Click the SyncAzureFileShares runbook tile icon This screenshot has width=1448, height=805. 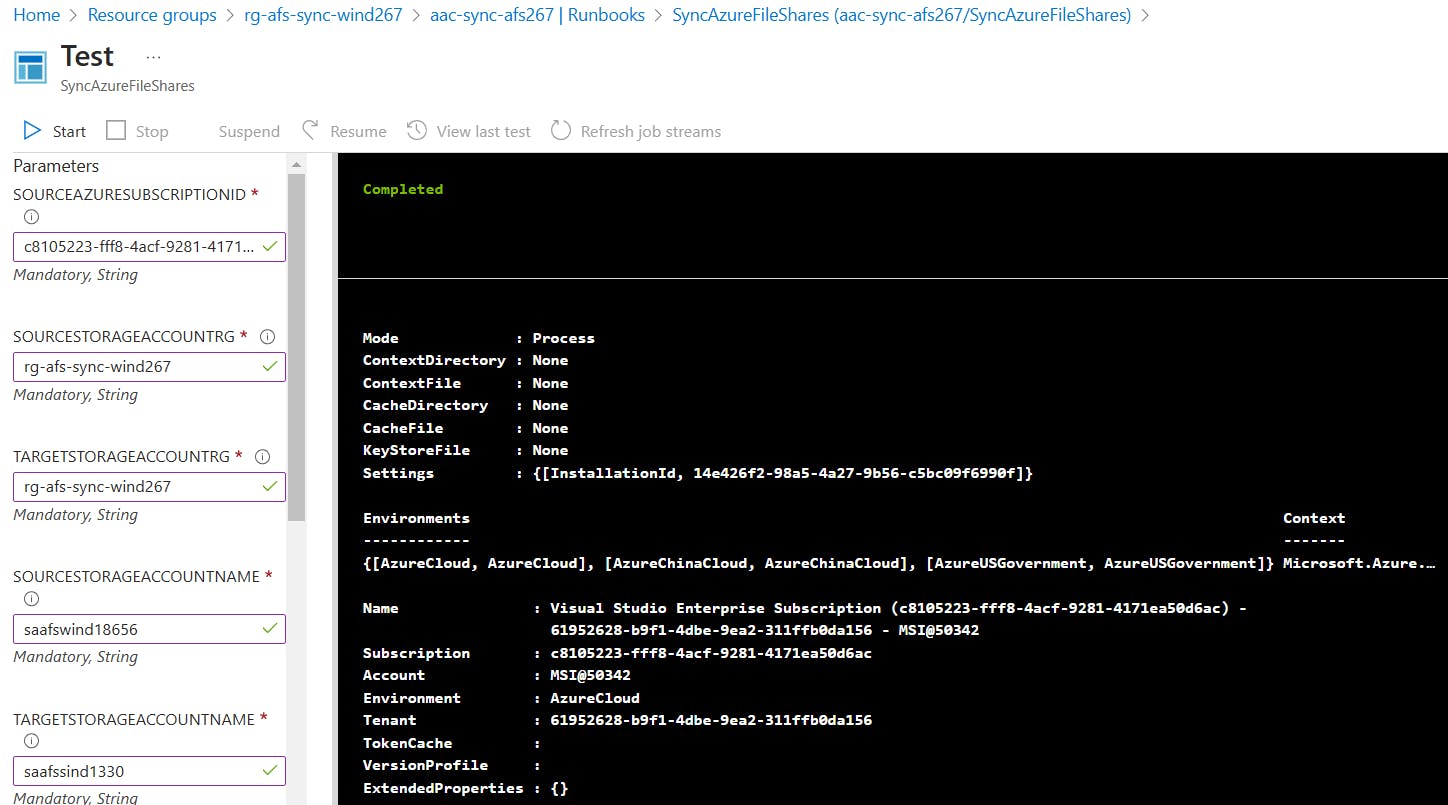tap(30, 66)
